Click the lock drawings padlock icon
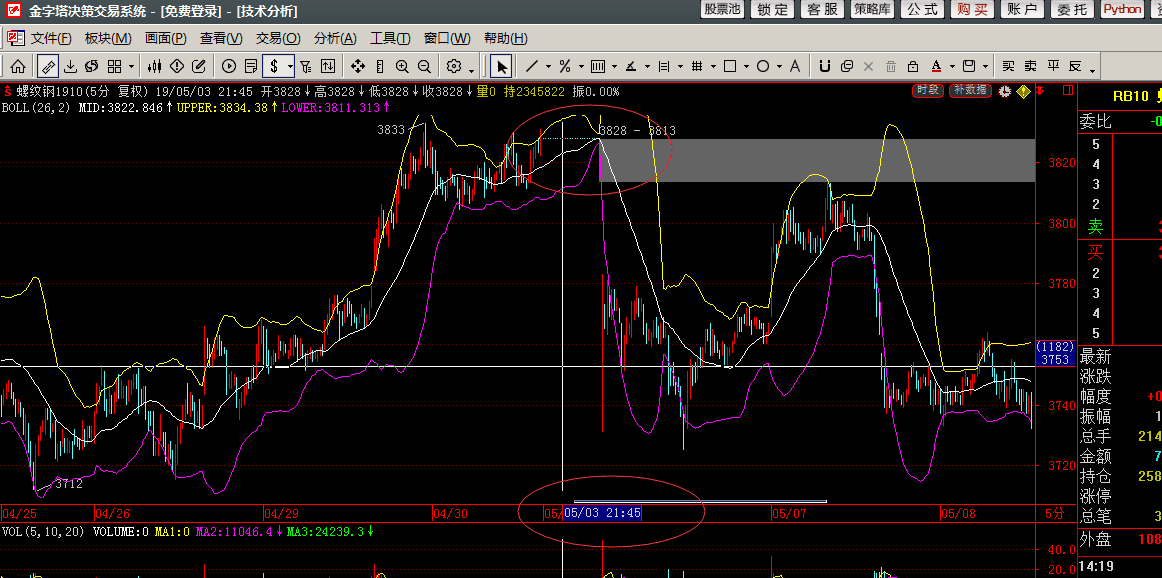Image resolution: width=1162 pixels, height=578 pixels. click(913, 67)
